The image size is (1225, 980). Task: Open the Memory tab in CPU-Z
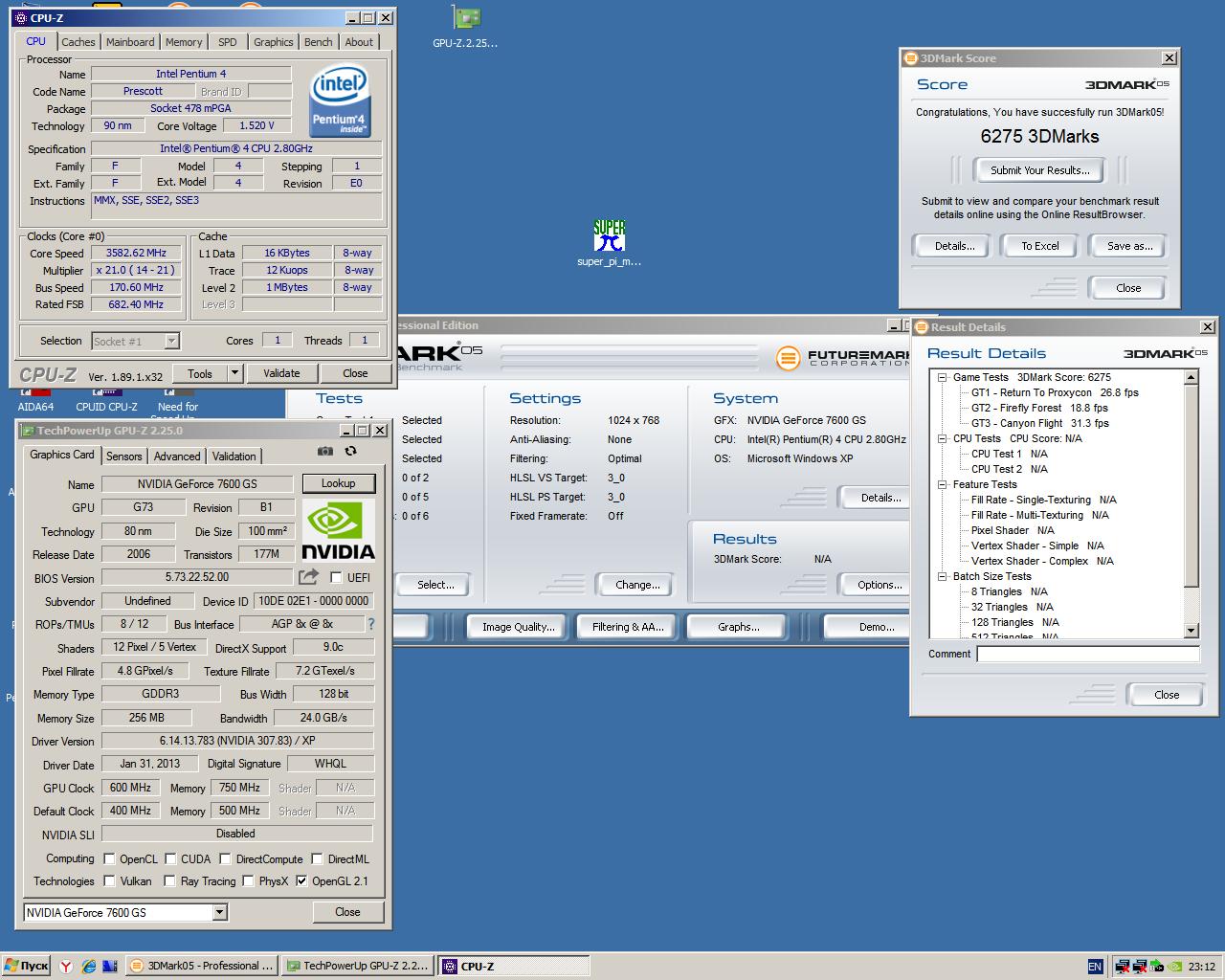184,42
